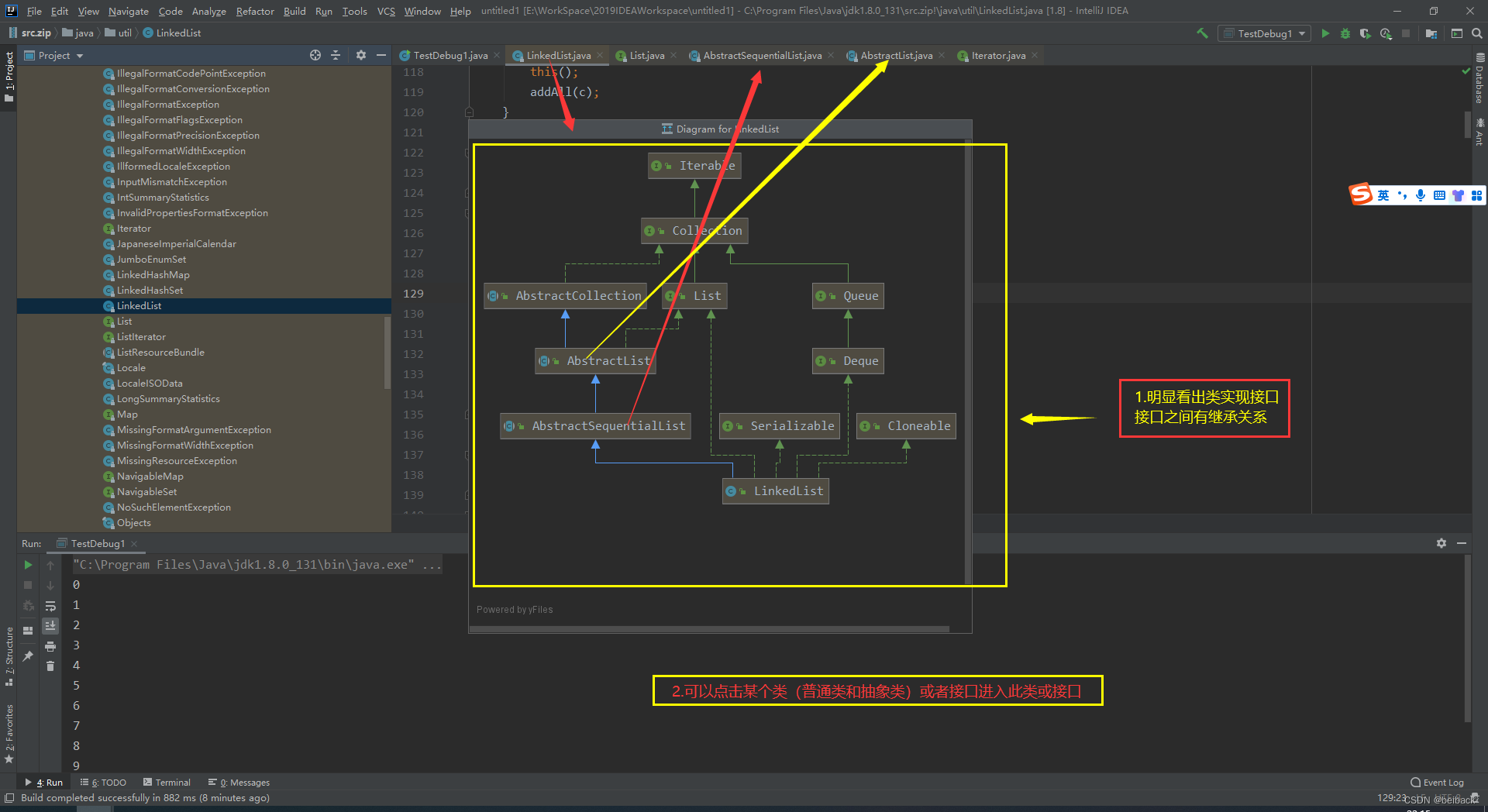The image size is (1488, 812).
Task: Open the 6: TODO tool window
Action: pyautogui.click(x=103, y=783)
